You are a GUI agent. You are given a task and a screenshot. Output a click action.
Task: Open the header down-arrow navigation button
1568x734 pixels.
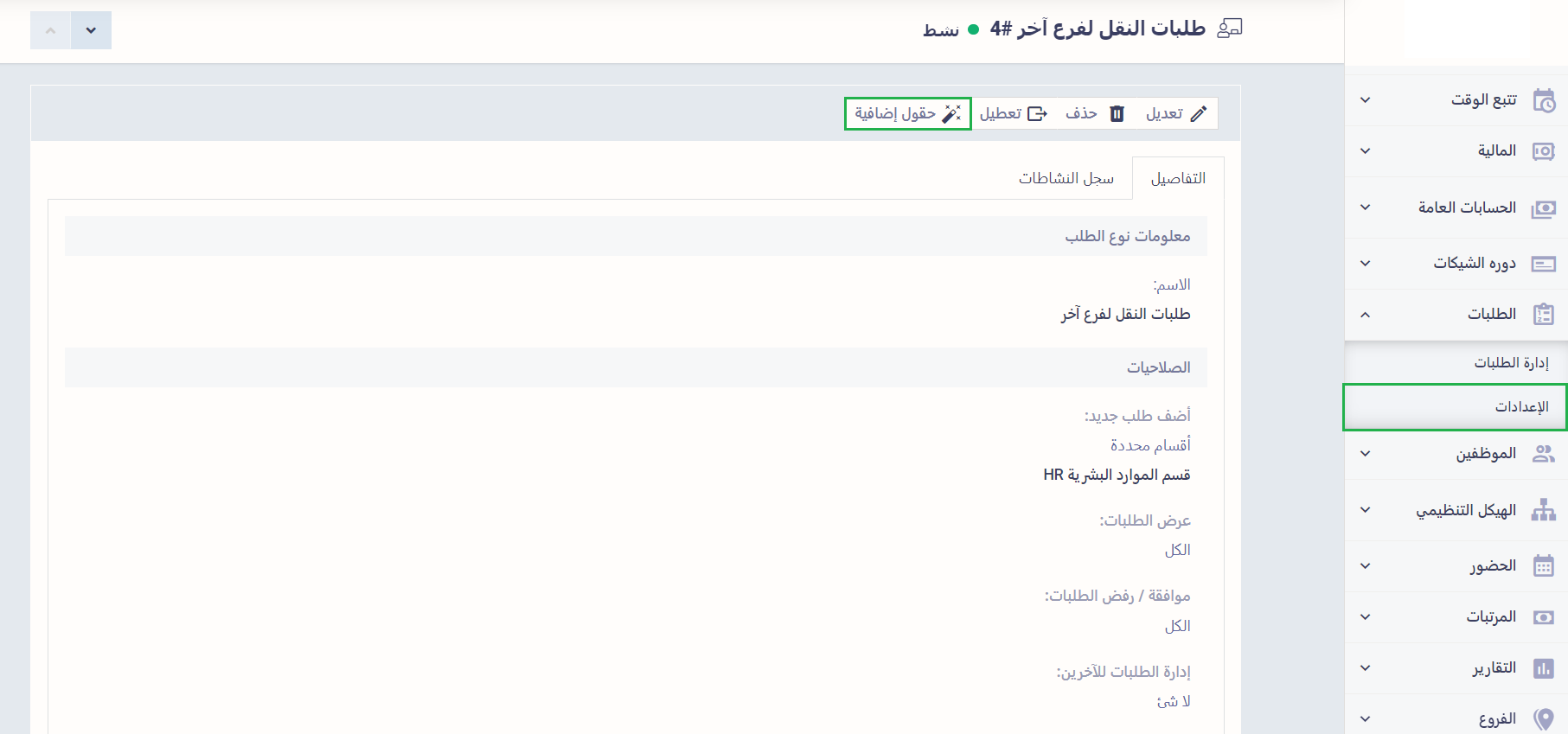pos(91,30)
